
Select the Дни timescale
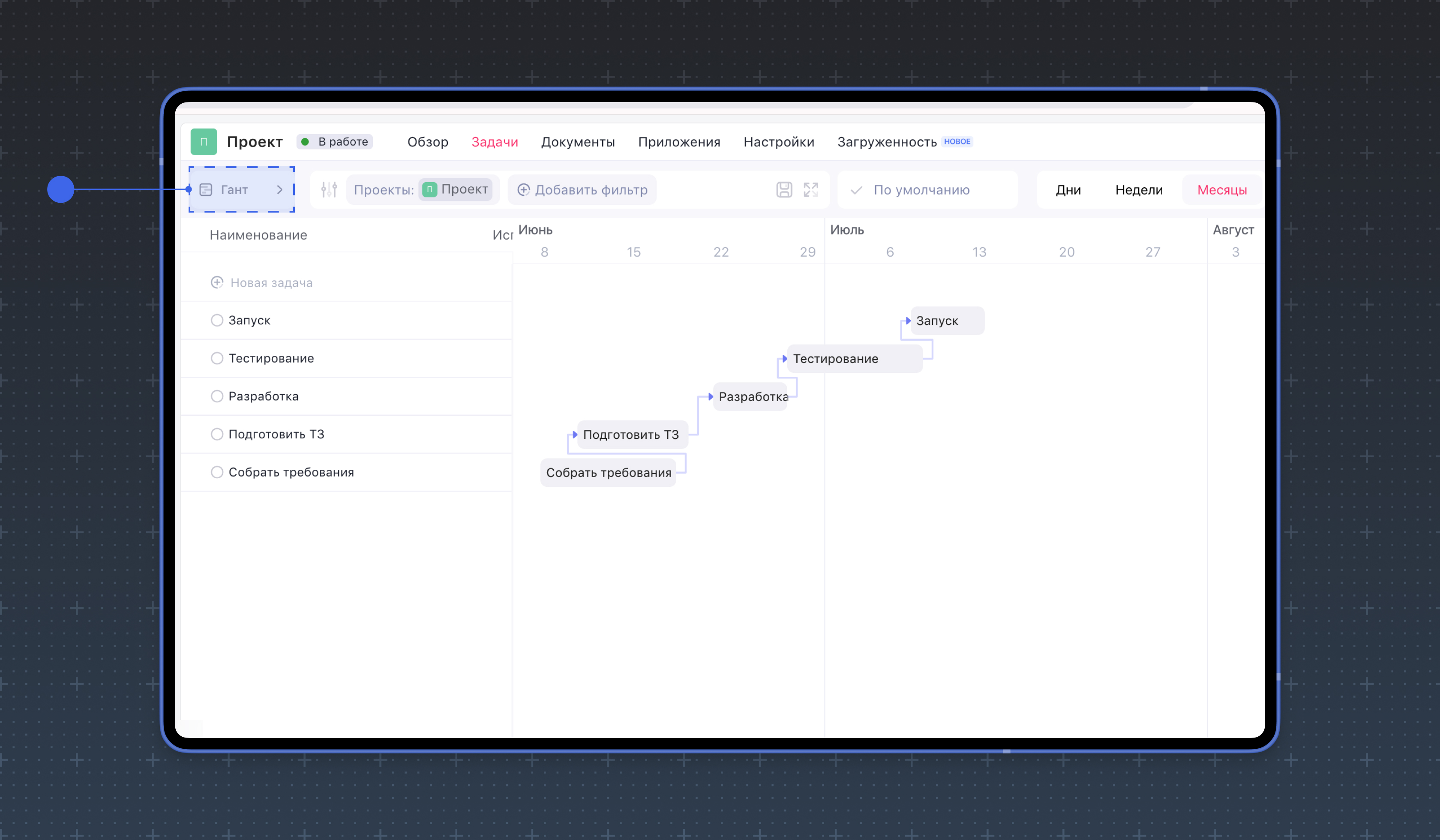1068,190
